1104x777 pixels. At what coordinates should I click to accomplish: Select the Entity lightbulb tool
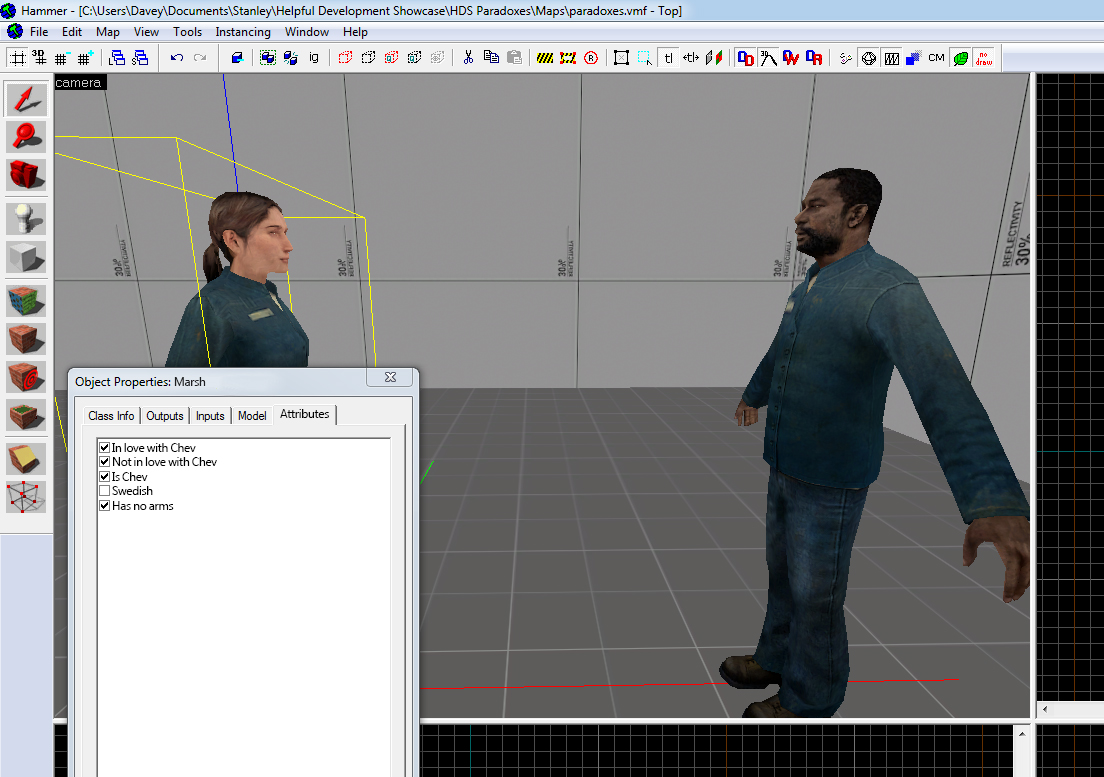(x=26, y=219)
